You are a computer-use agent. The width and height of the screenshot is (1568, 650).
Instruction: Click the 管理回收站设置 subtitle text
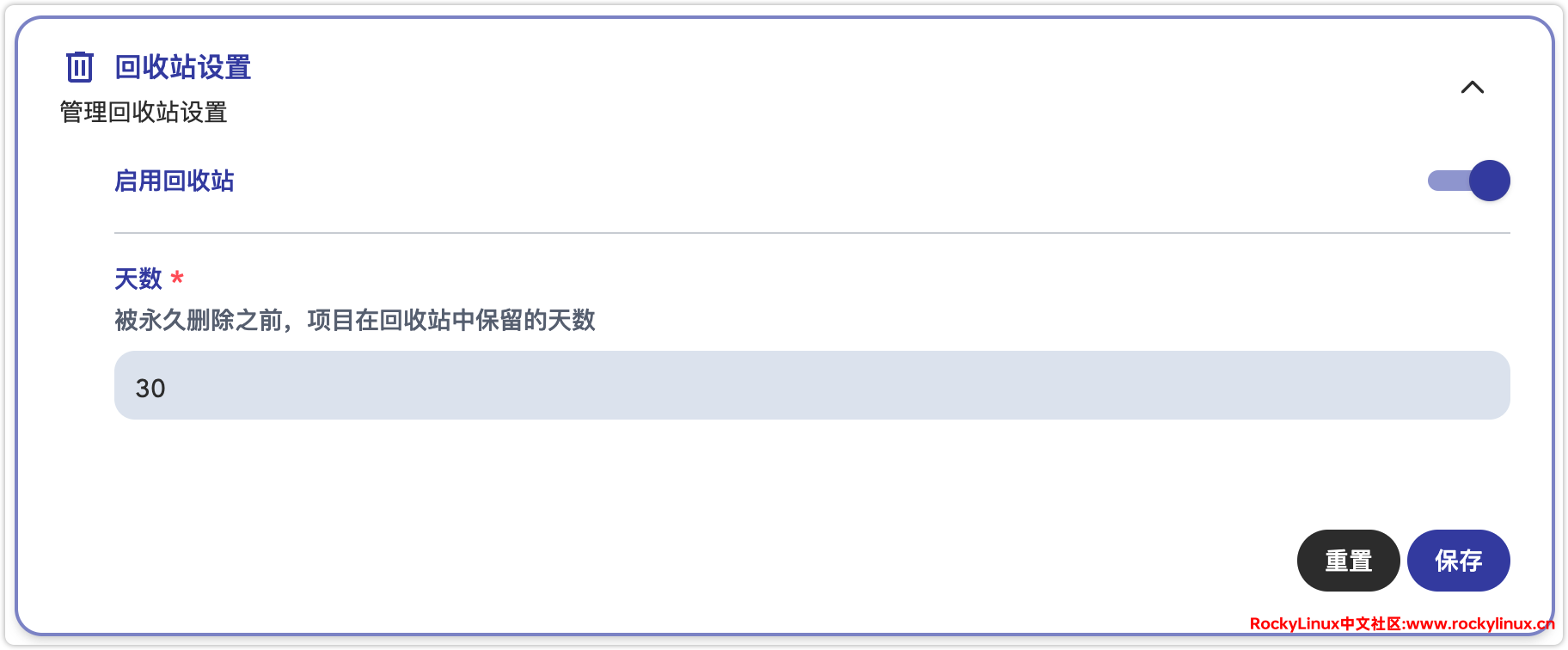(x=144, y=112)
